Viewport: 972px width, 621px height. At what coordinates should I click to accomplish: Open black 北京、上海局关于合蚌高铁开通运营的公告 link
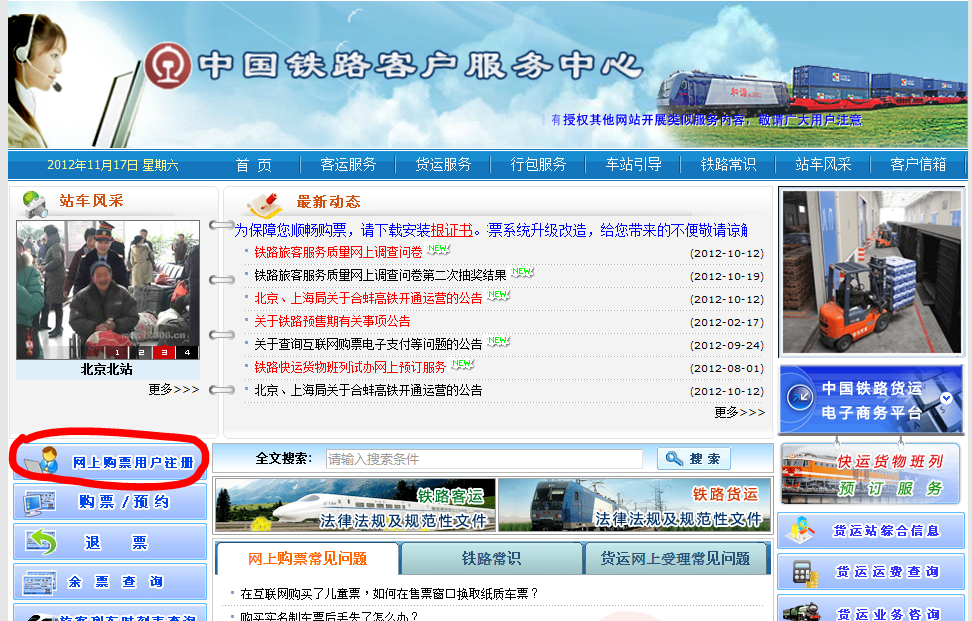coord(368,390)
